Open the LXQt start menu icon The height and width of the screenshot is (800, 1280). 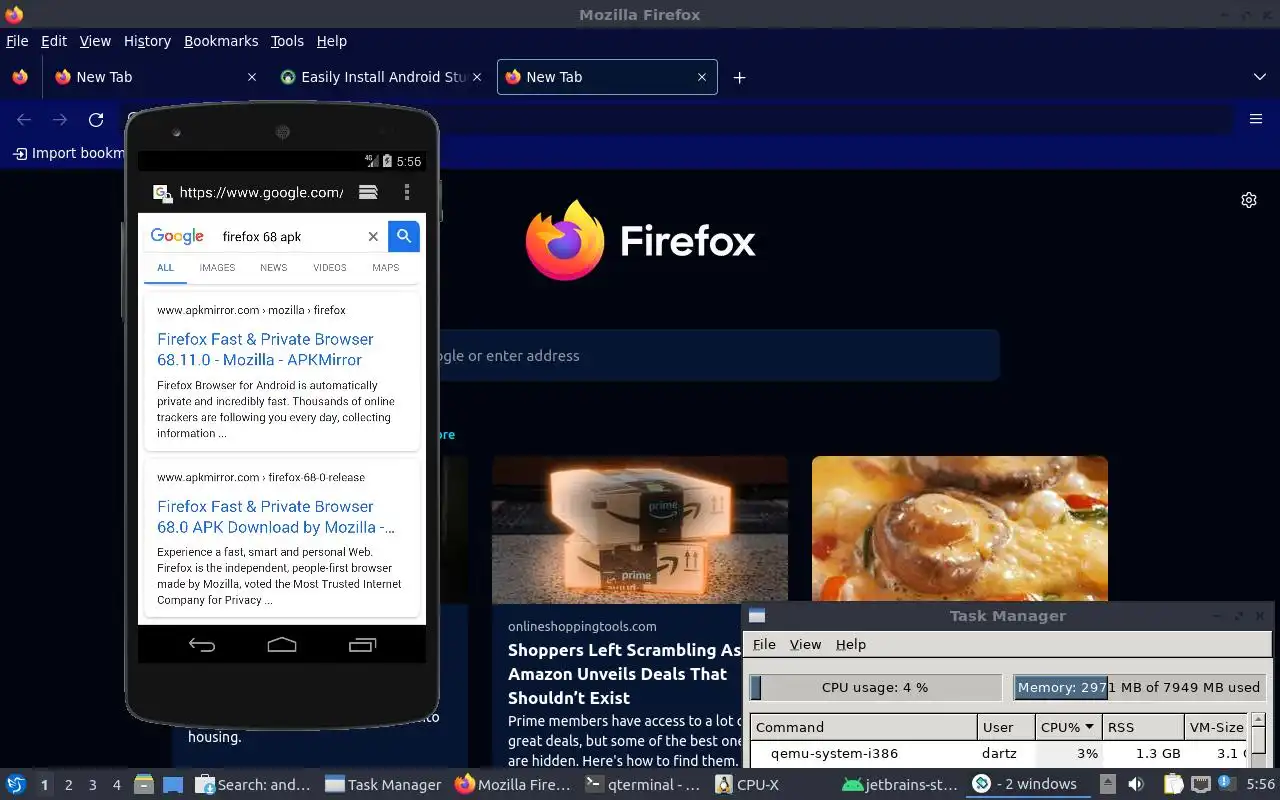click(x=15, y=785)
